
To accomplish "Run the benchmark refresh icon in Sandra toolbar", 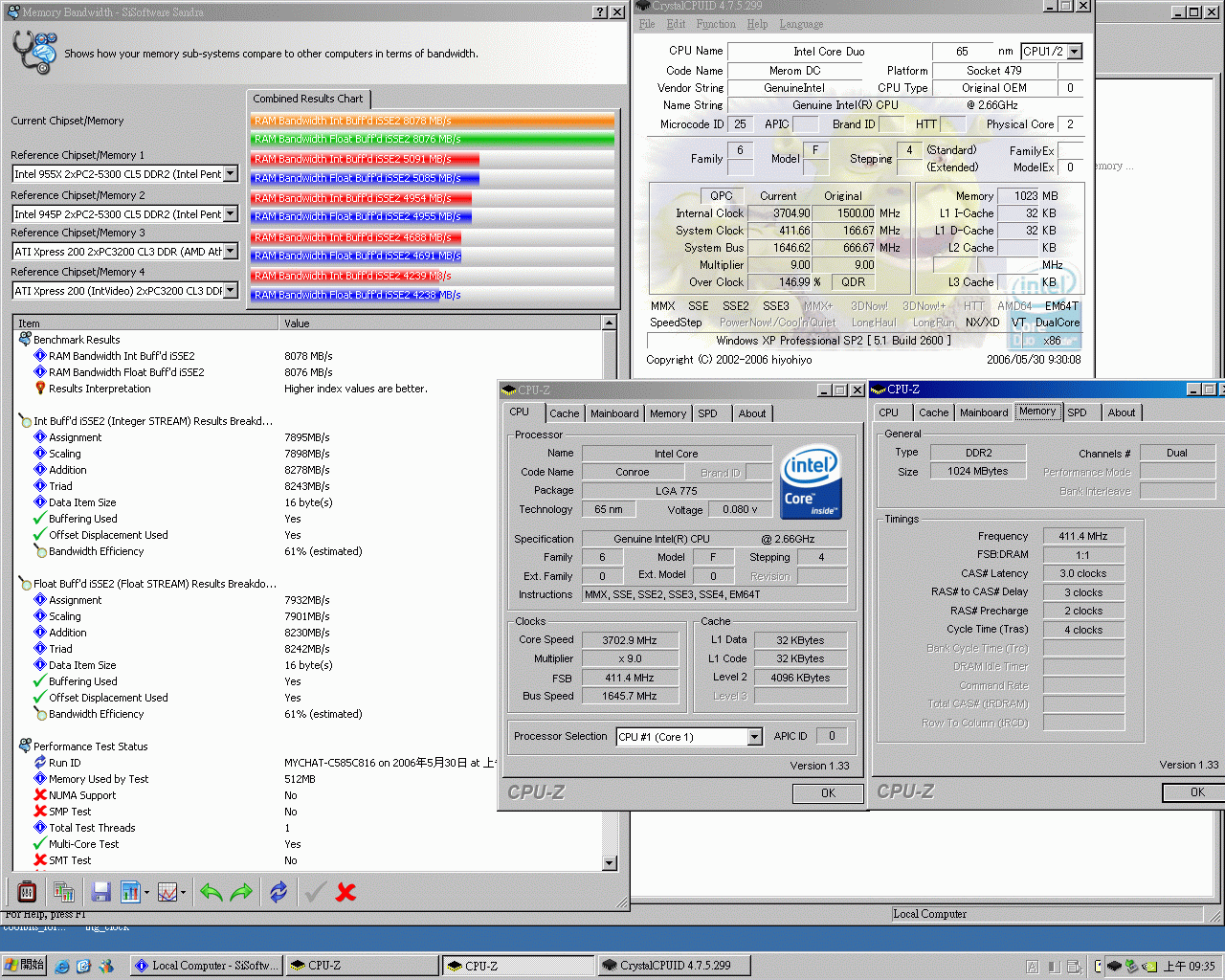I will [x=277, y=891].
